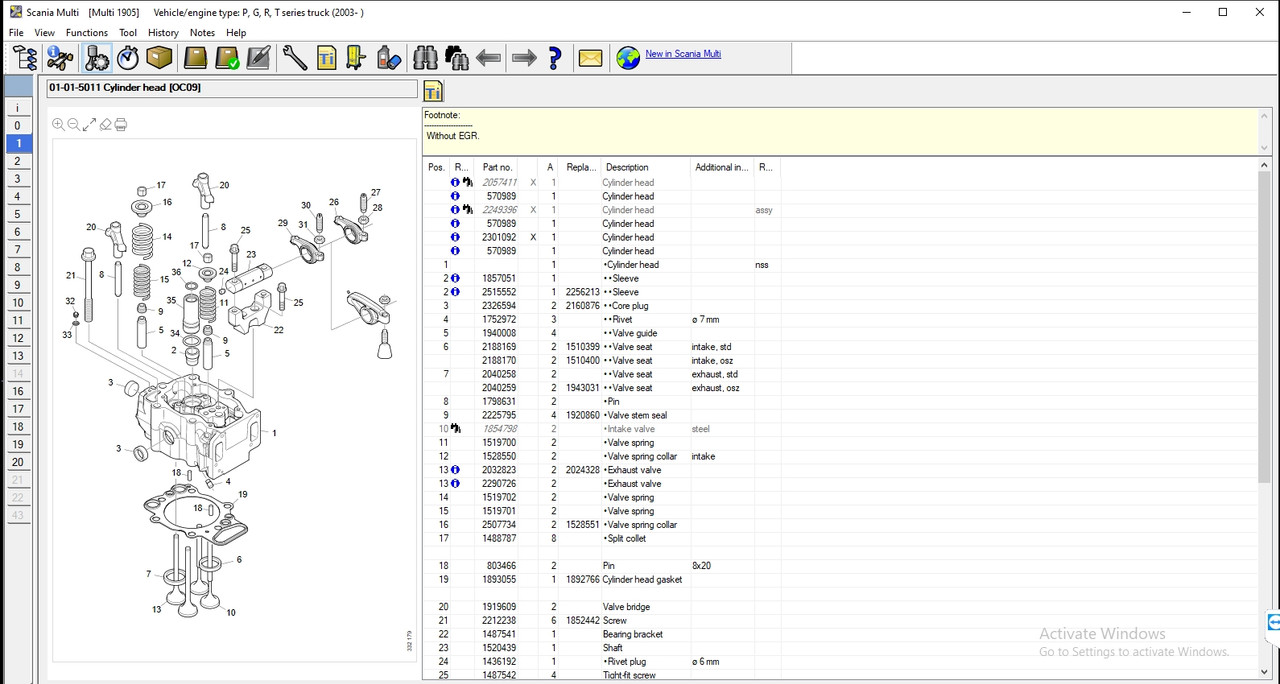
Task: Click the vehicle information wrench icon
Action: (60, 58)
